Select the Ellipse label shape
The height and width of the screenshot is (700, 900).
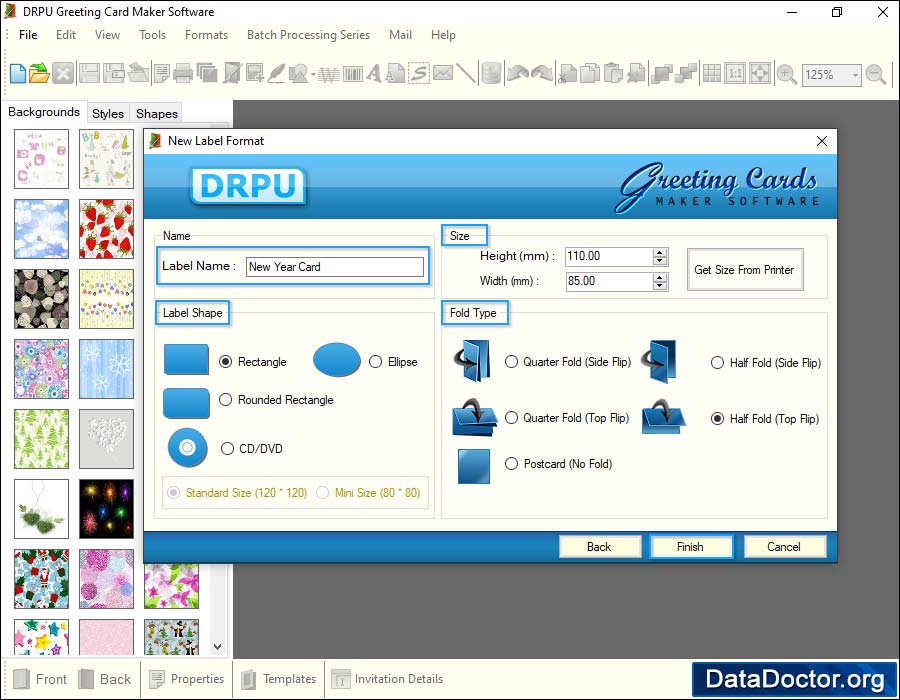tap(375, 361)
